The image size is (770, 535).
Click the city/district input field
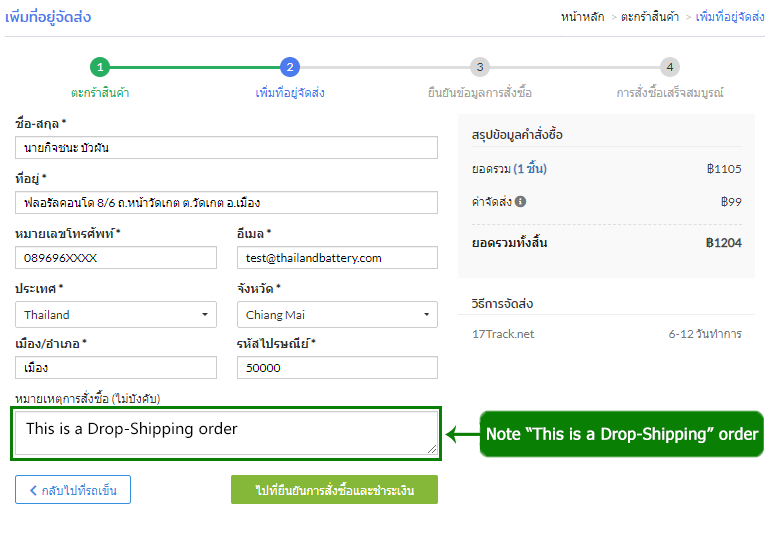pyautogui.click(x=116, y=368)
